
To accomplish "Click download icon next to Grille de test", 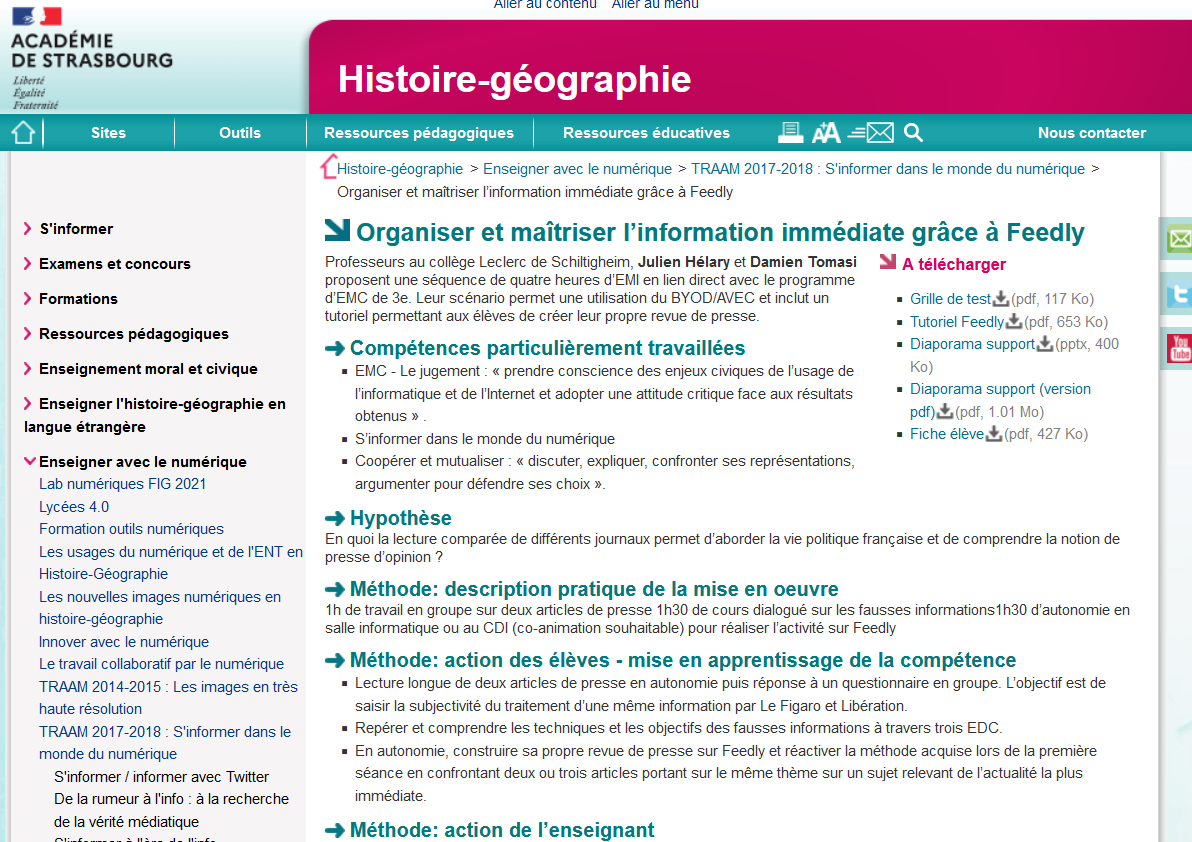I will (1000, 299).
